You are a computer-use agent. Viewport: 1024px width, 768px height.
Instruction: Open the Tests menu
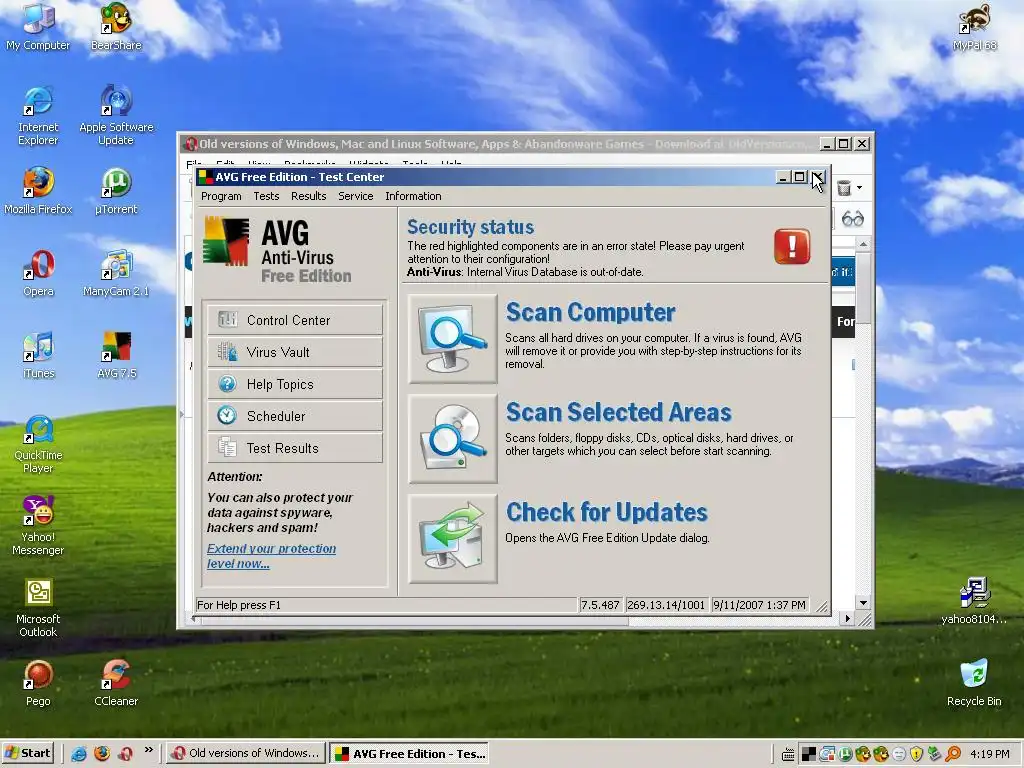click(266, 196)
